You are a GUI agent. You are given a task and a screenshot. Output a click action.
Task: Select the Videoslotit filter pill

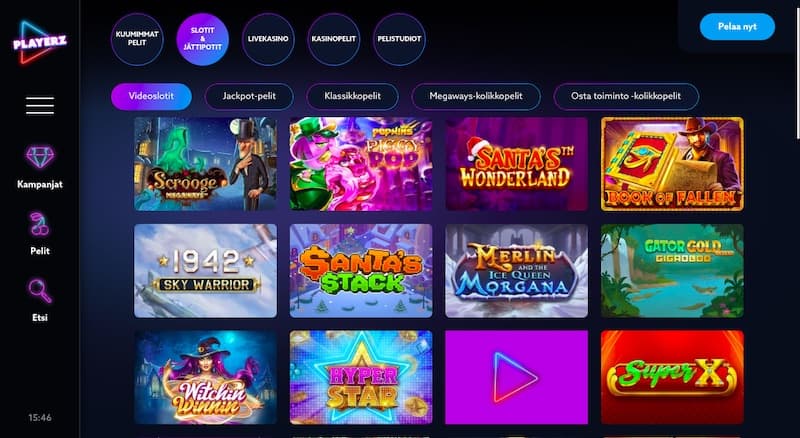[152, 96]
